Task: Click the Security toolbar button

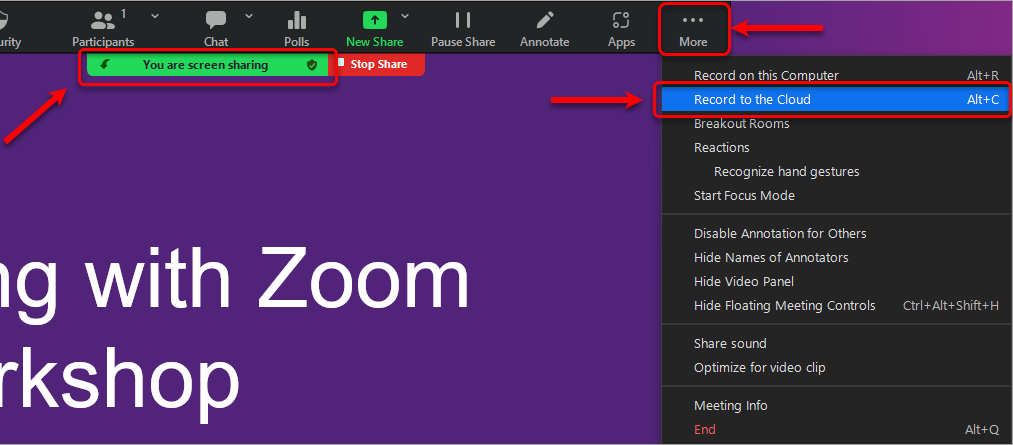Action: [10, 30]
